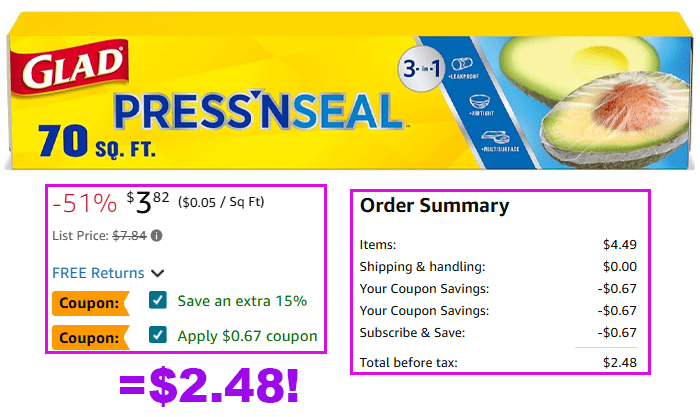Click the Save an extra 15% text
The image size is (700, 417).
click(x=242, y=301)
